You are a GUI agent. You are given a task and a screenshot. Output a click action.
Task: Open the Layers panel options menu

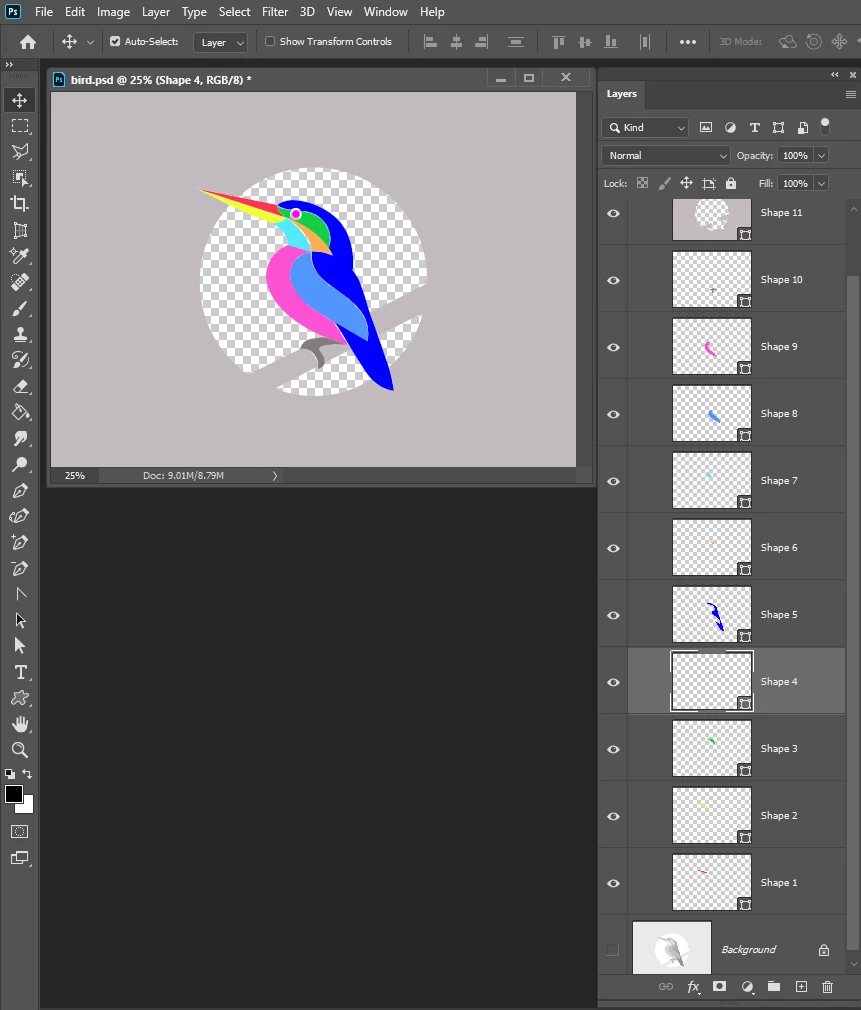851,95
